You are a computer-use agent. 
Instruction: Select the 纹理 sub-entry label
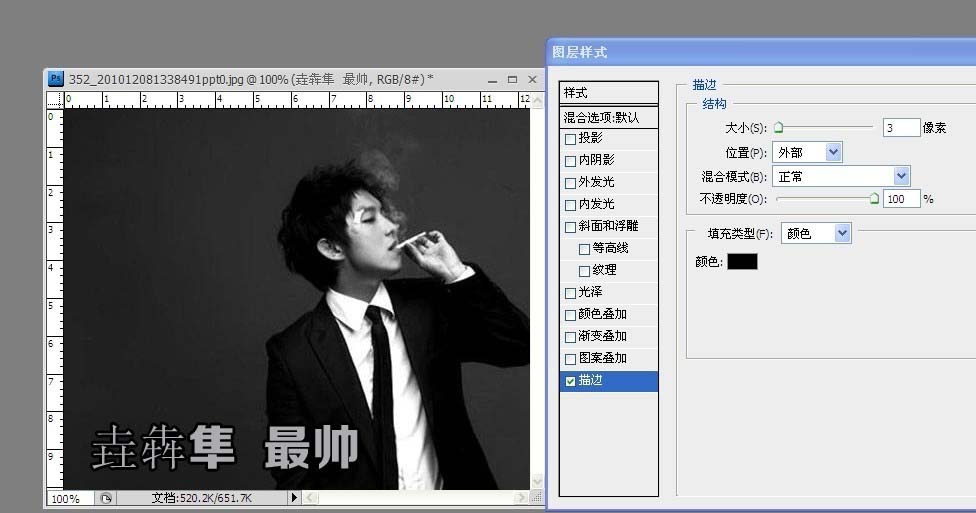click(x=604, y=270)
